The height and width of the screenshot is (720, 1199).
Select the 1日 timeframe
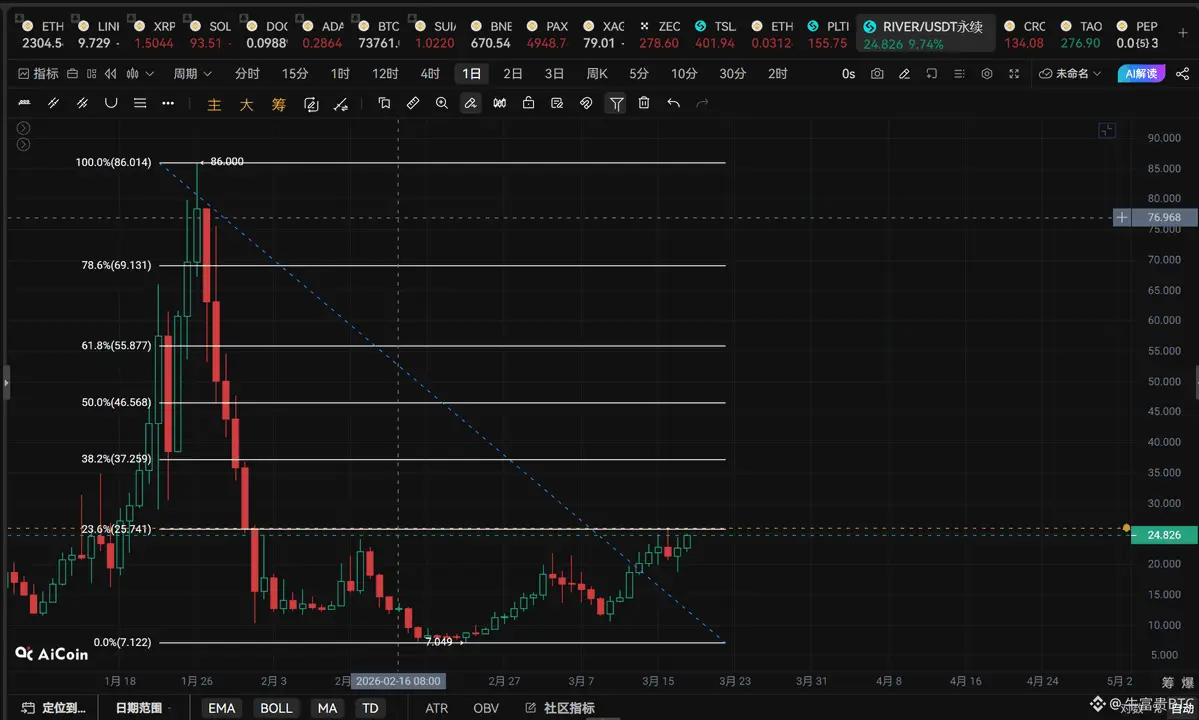coord(472,73)
